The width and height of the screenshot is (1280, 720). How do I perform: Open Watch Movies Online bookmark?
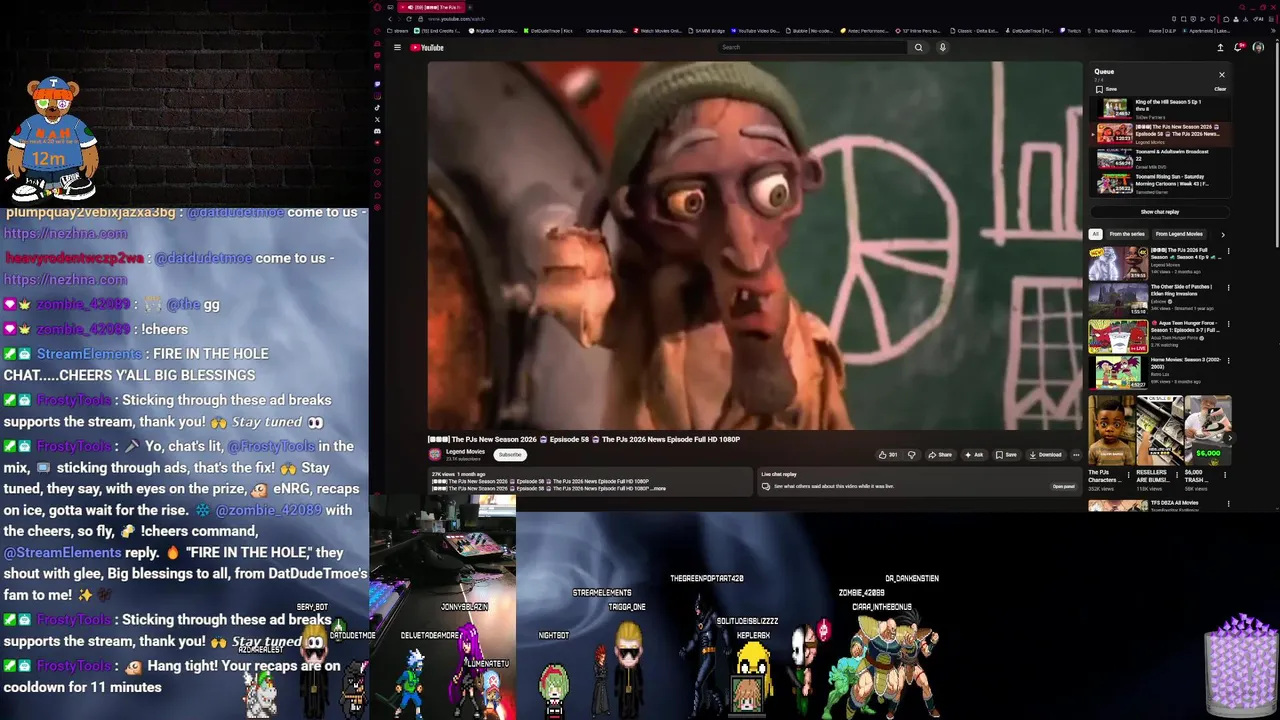click(x=657, y=31)
